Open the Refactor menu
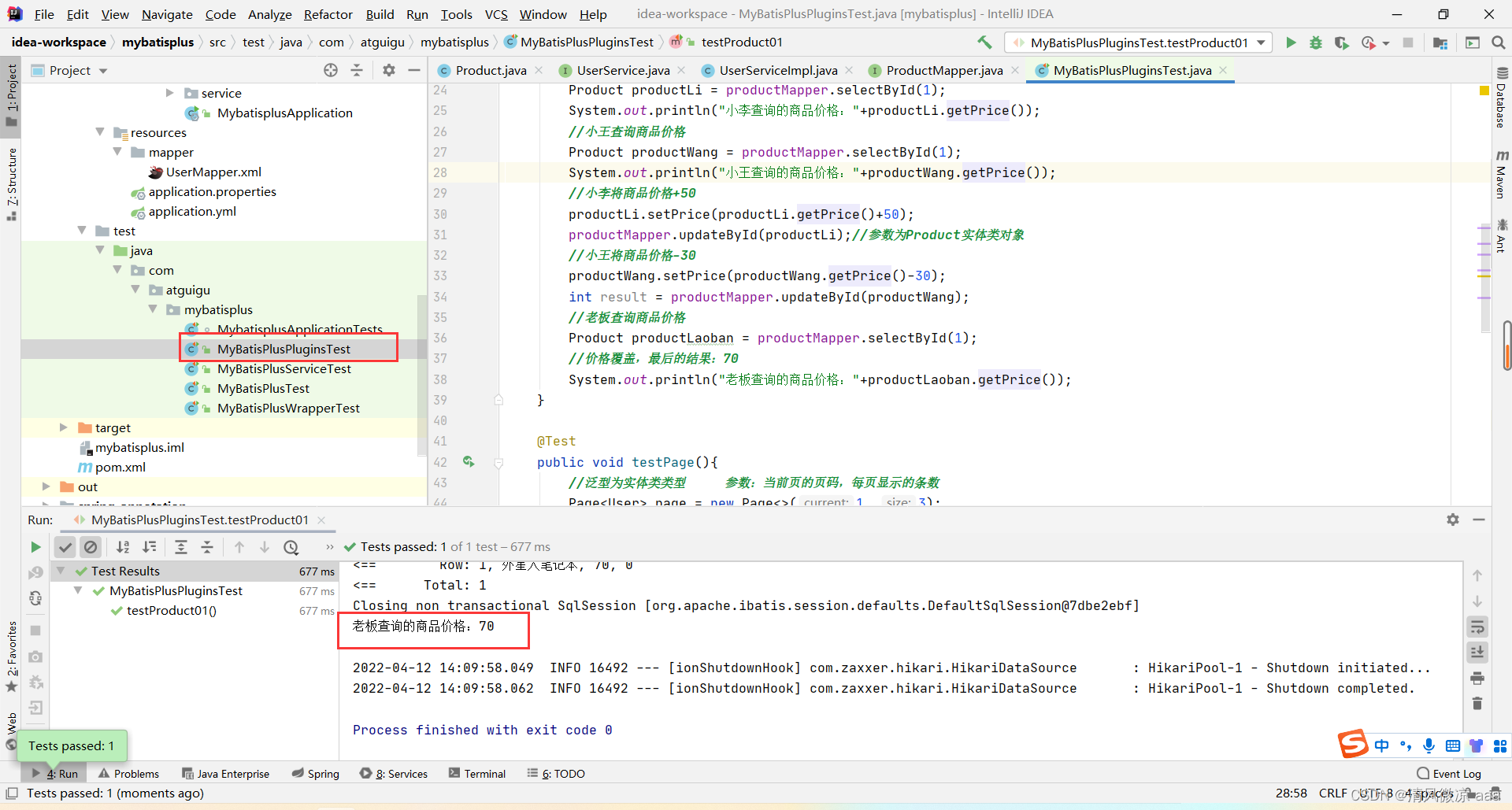Viewport: 1512px width, 810px height. 328,14
